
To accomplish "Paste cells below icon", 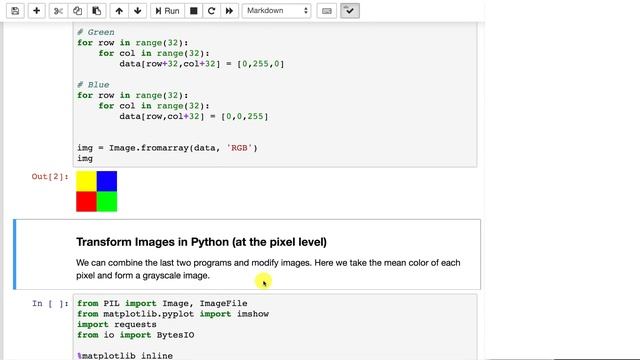I will [x=97, y=11].
